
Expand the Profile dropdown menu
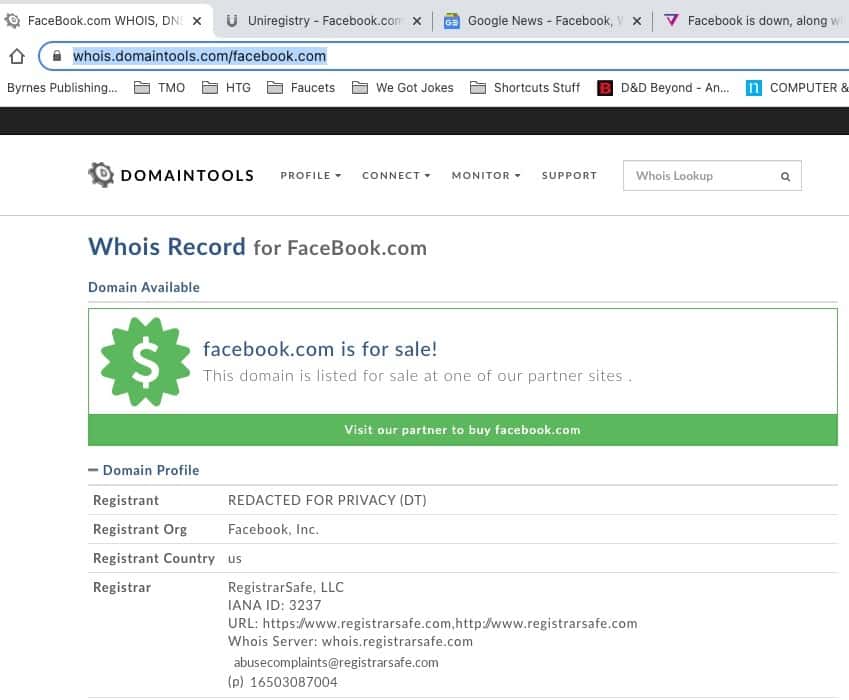coord(310,176)
